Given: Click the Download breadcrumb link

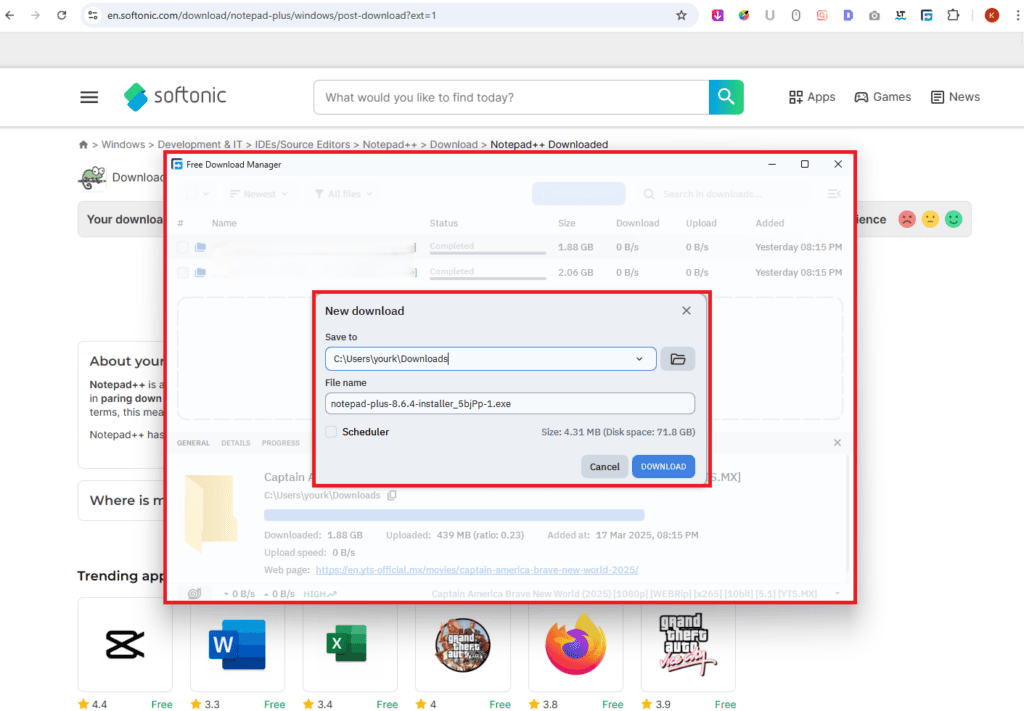Looking at the screenshot, I should (453, 144).
